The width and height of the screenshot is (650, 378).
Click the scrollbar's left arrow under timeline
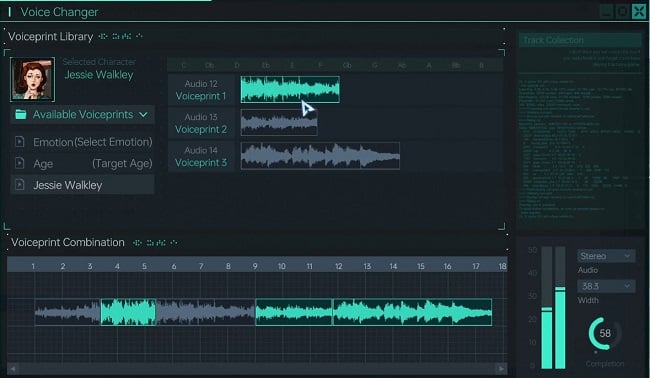click(x=13, y=368)
